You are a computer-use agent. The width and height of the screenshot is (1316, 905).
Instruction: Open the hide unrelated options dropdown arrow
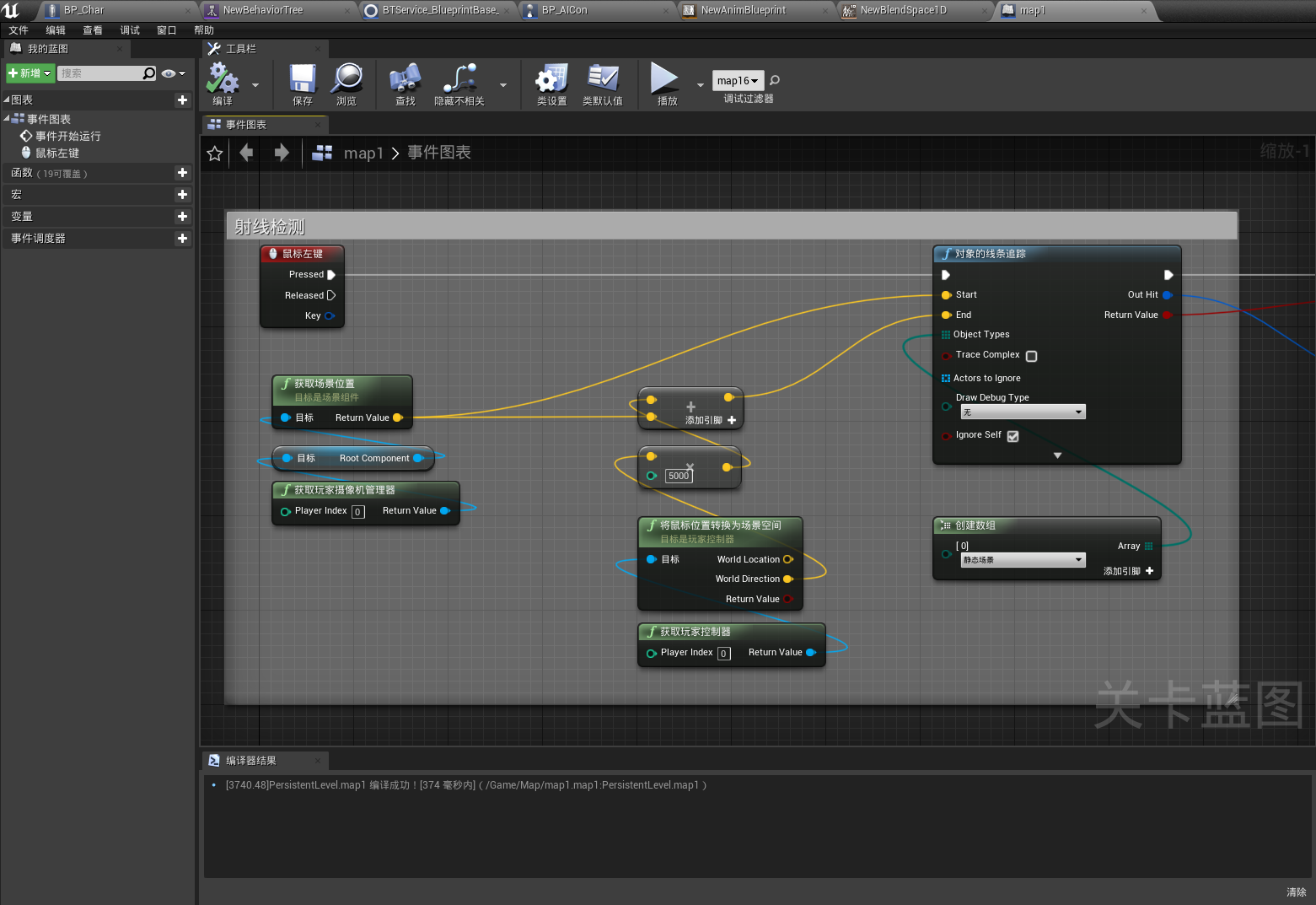point(503,85)
